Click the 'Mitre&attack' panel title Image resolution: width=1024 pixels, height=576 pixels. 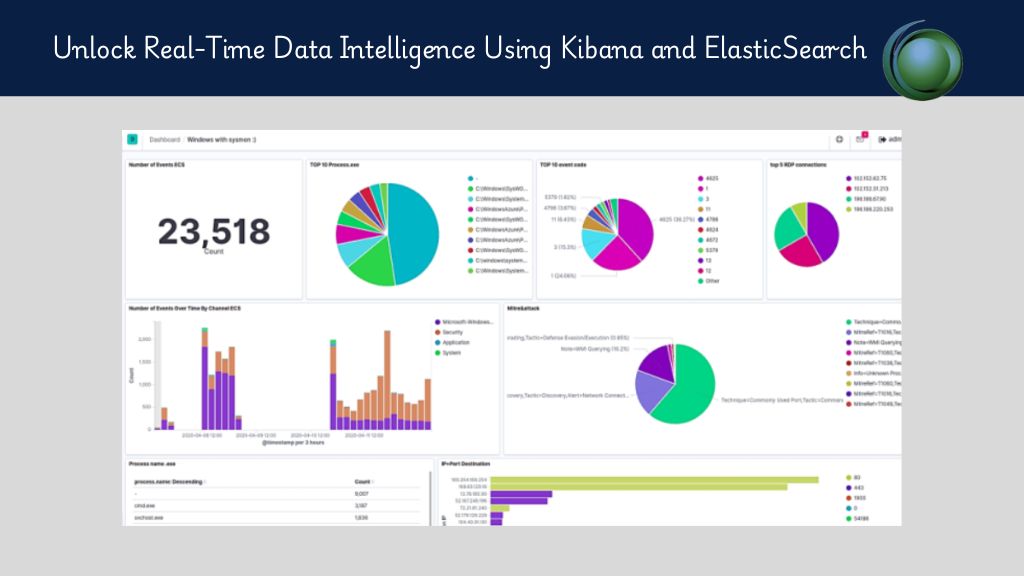tap(523, 308)
